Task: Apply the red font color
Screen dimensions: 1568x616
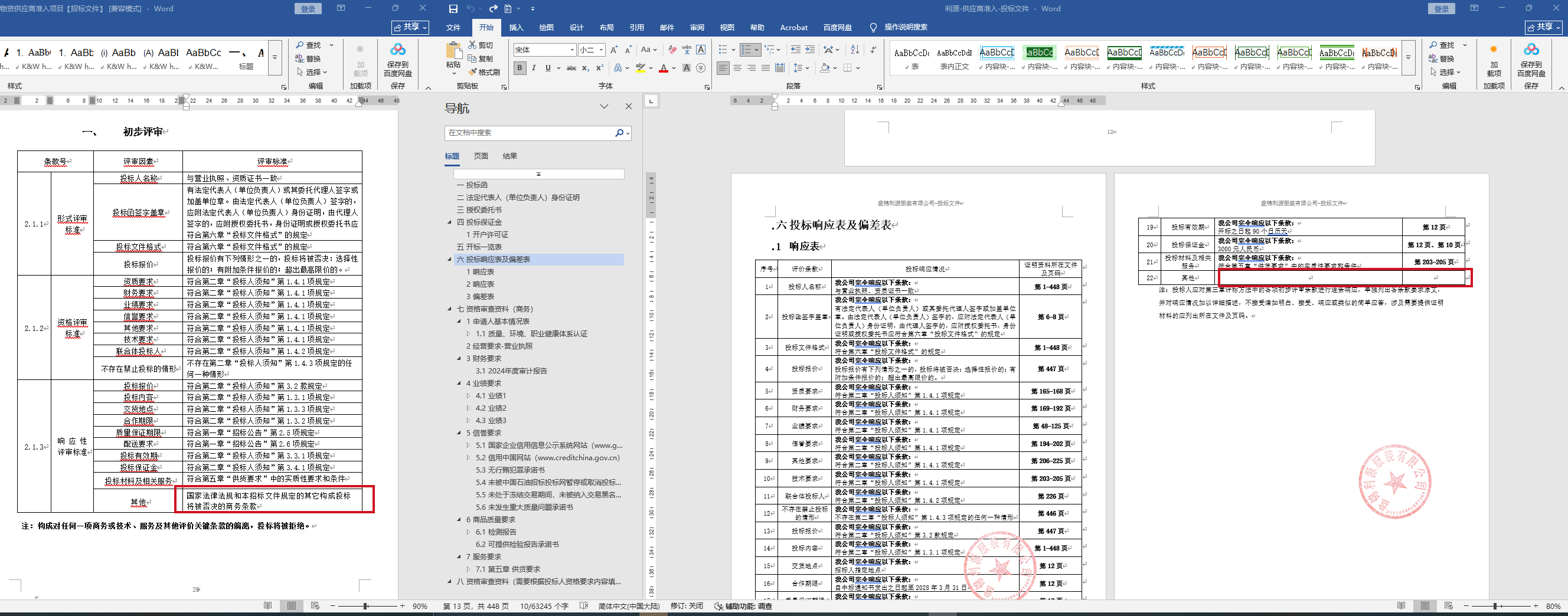Action: pyautogui.click(x=664, y=68)
